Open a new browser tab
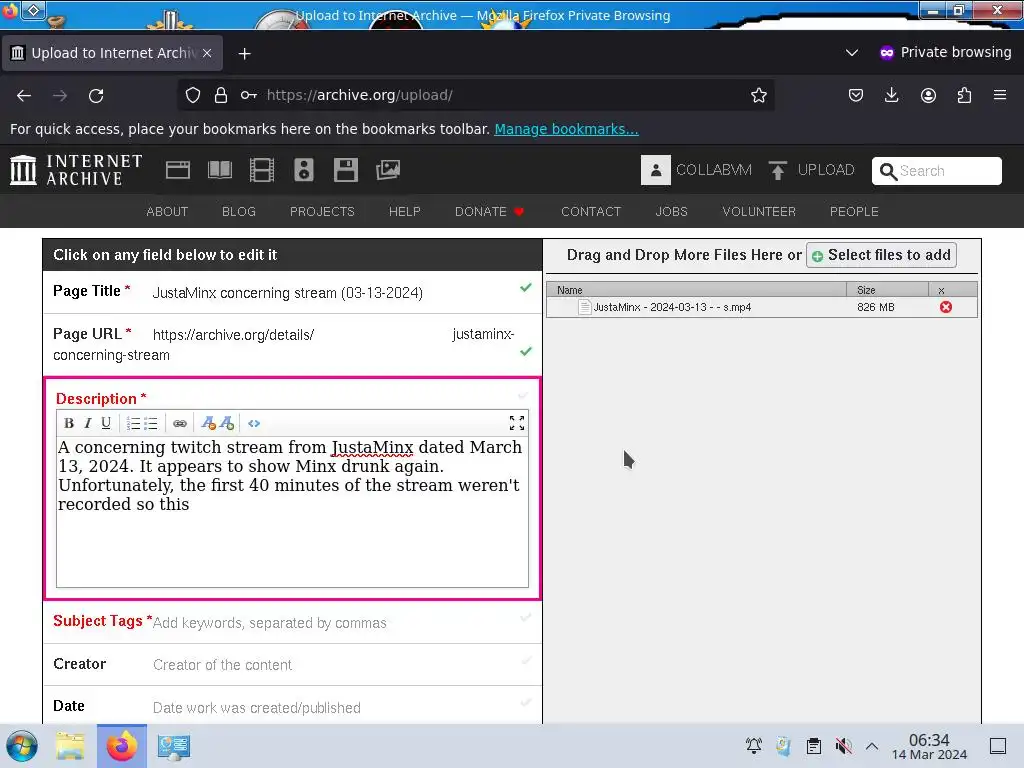The height and width of the screenshot is (768, 1024). tap(244, 54)
